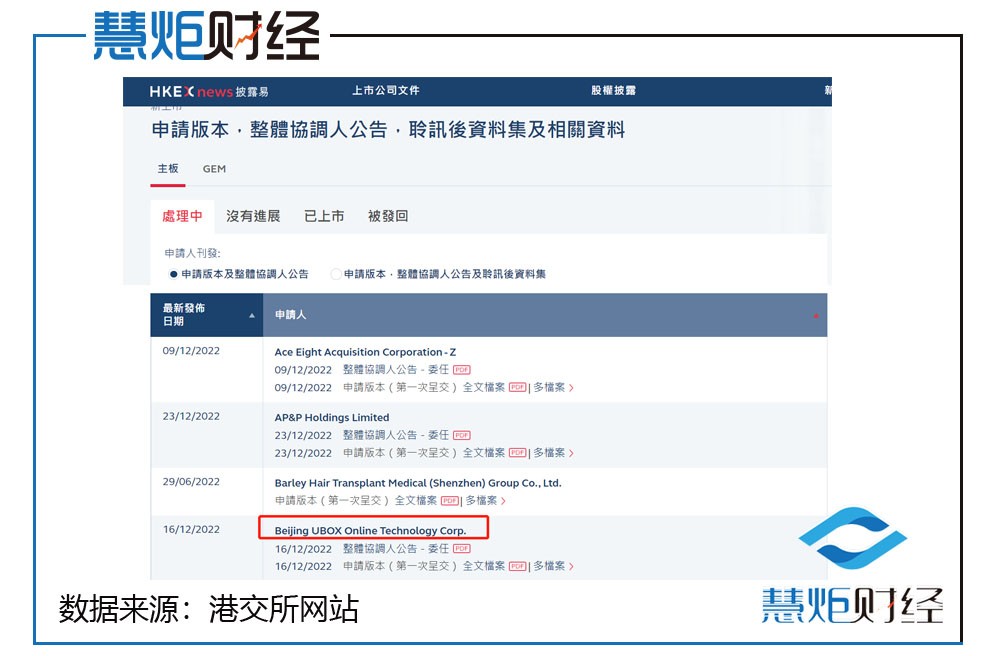Switch to the GEM tab

[x=213, y=169]
